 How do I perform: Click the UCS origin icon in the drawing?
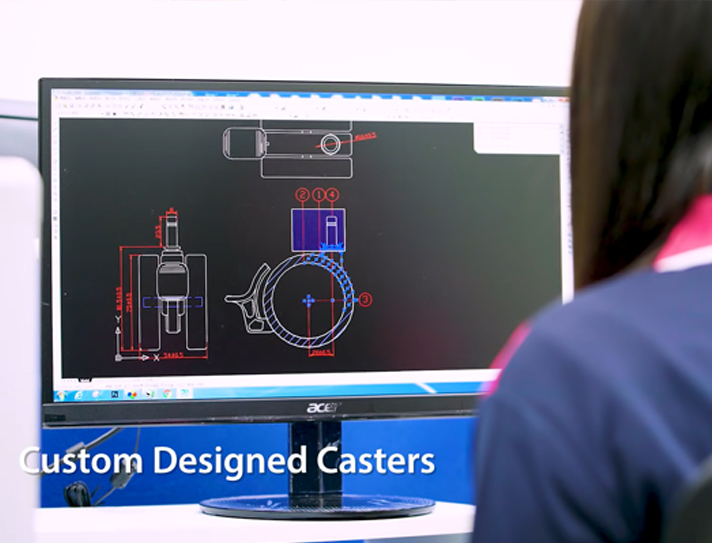120,356
